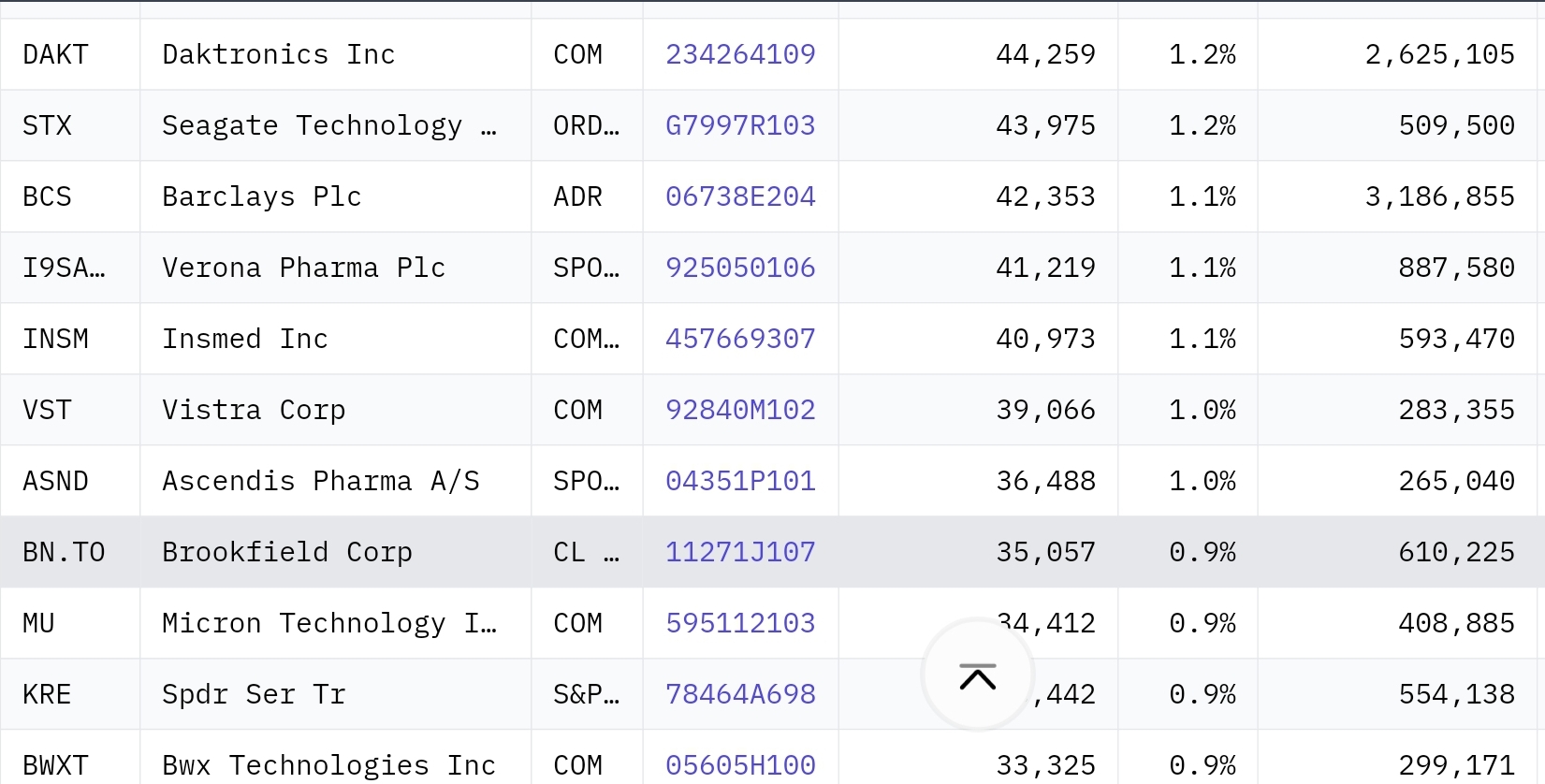Select the DAKT ticker cell

(70, 54)
